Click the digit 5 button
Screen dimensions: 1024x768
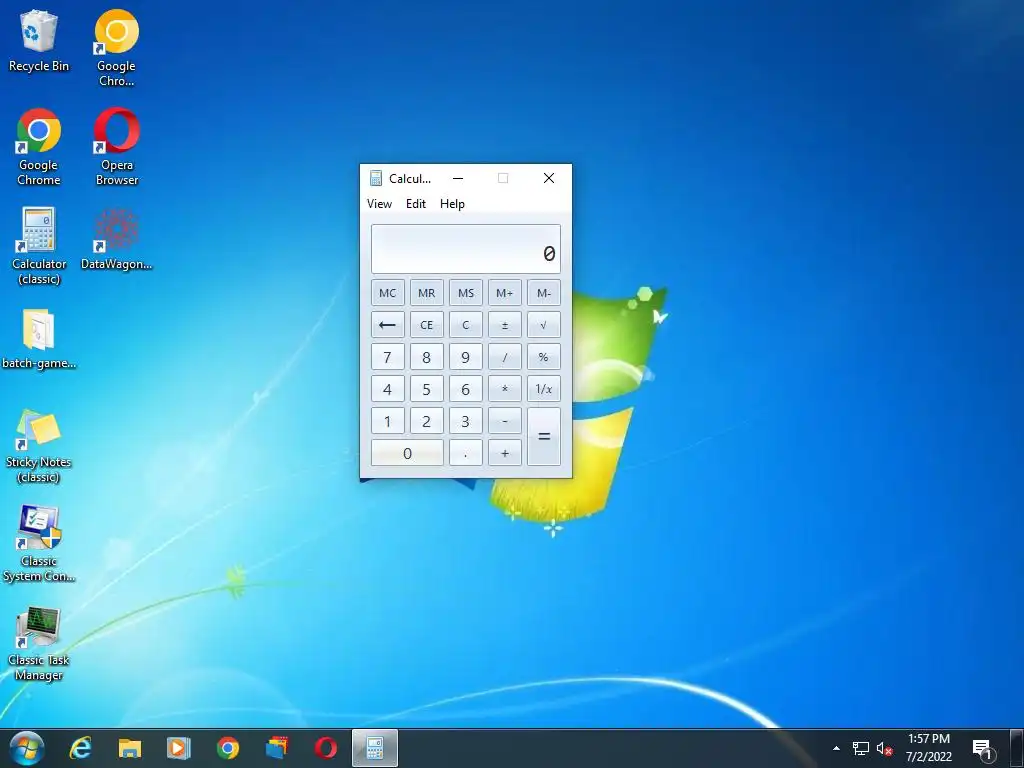click(426, 389)
